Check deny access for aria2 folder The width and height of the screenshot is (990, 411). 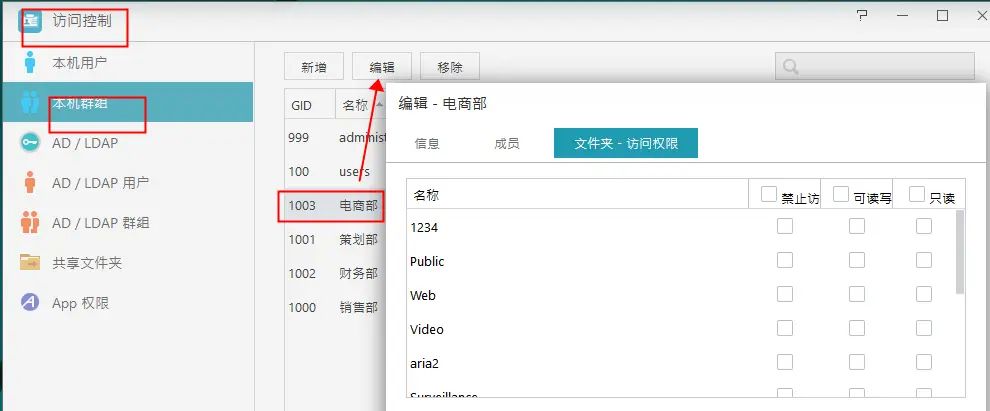[785, 362]
